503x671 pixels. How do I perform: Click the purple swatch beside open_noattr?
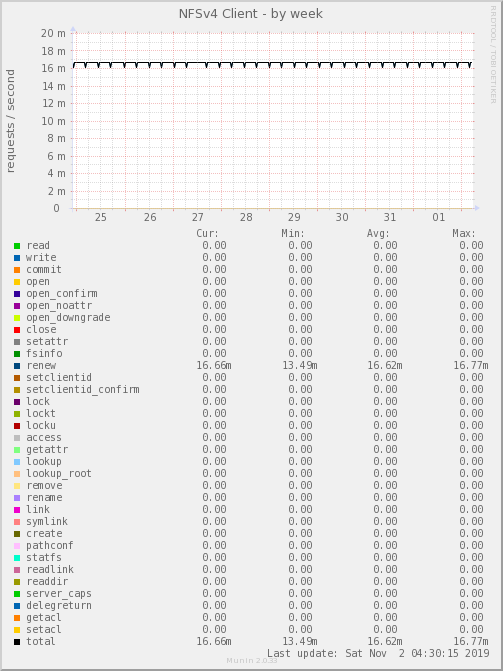[17, 306]
